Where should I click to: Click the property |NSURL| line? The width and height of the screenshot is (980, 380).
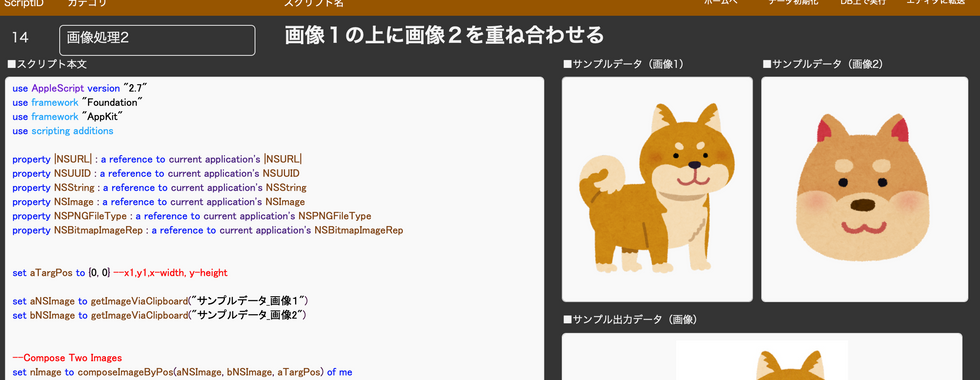coord(157,159)
